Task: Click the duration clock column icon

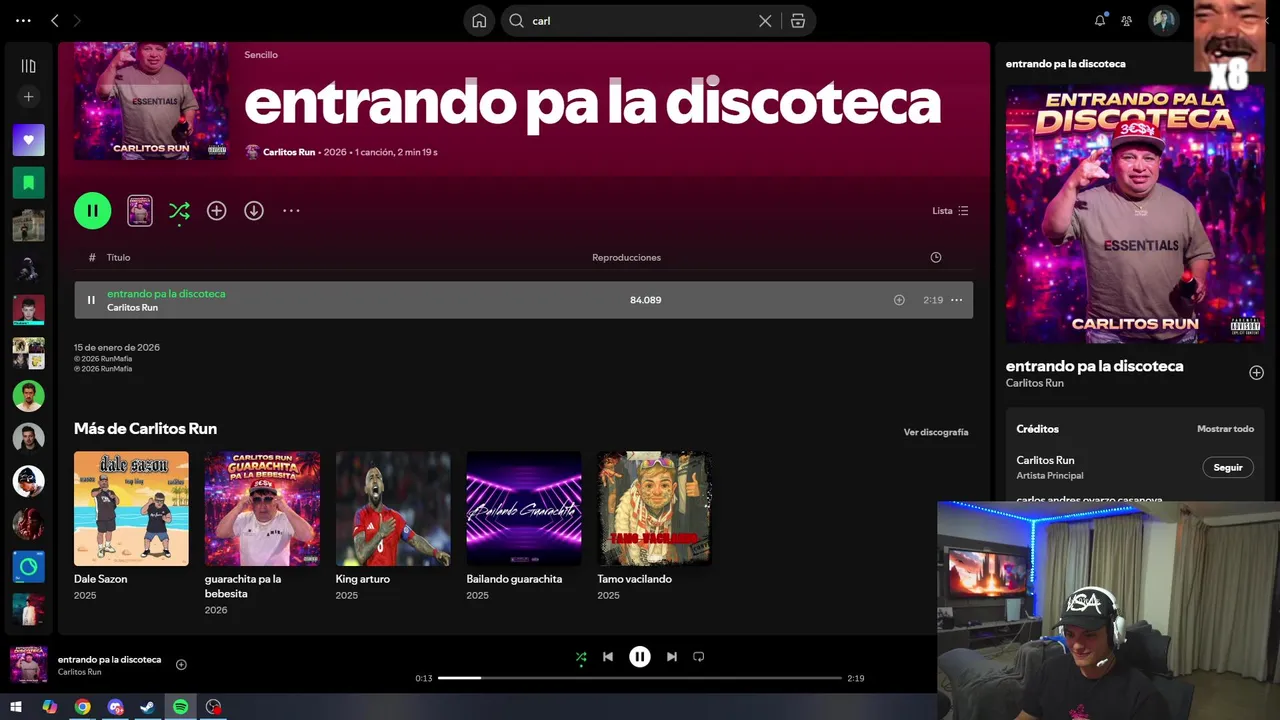Action: pyautogui.click(x=936, y=257)
